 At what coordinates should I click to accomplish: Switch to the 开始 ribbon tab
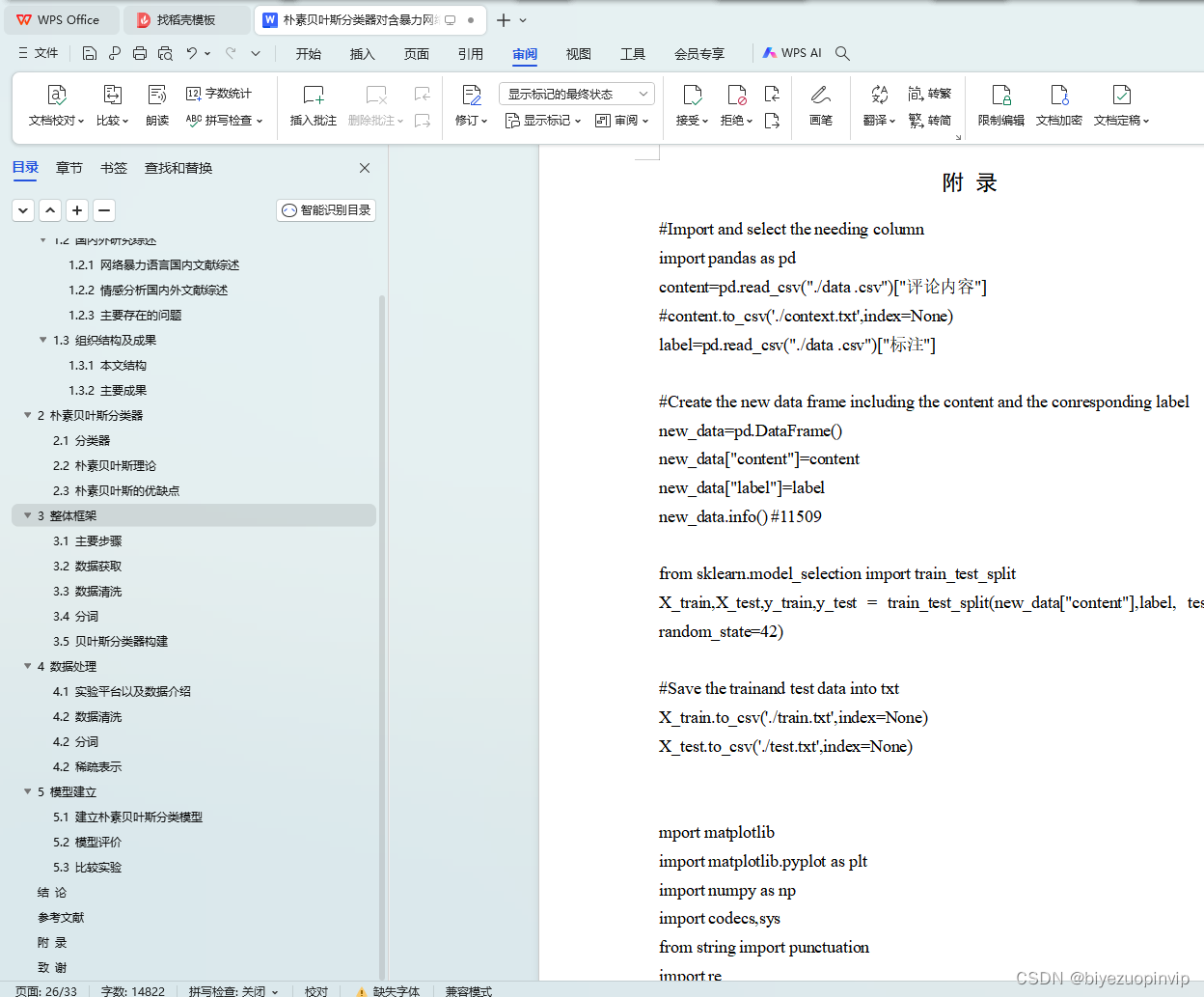(x=309, y=54)
